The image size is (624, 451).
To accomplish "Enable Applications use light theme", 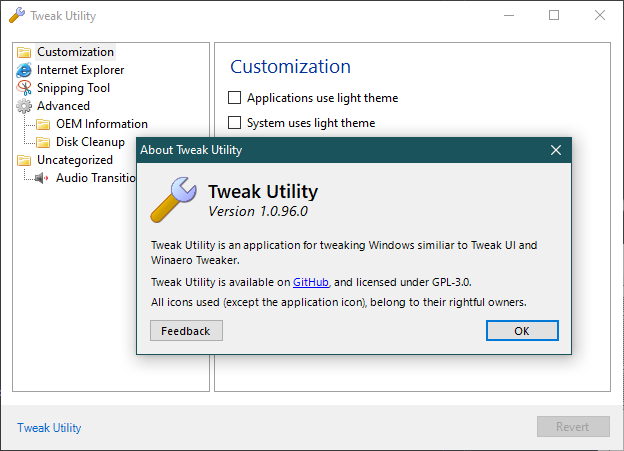I will tap(234, 98).
